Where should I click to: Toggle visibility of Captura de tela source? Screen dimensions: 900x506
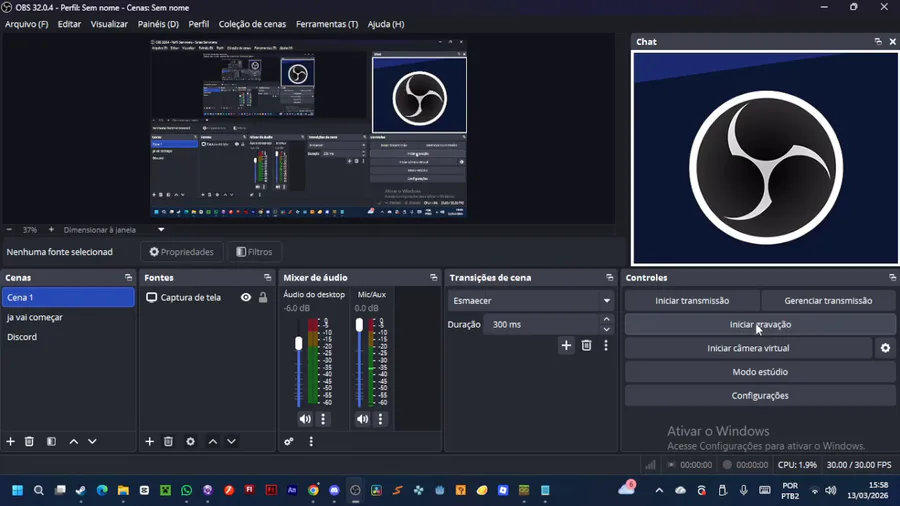[246, 297]
